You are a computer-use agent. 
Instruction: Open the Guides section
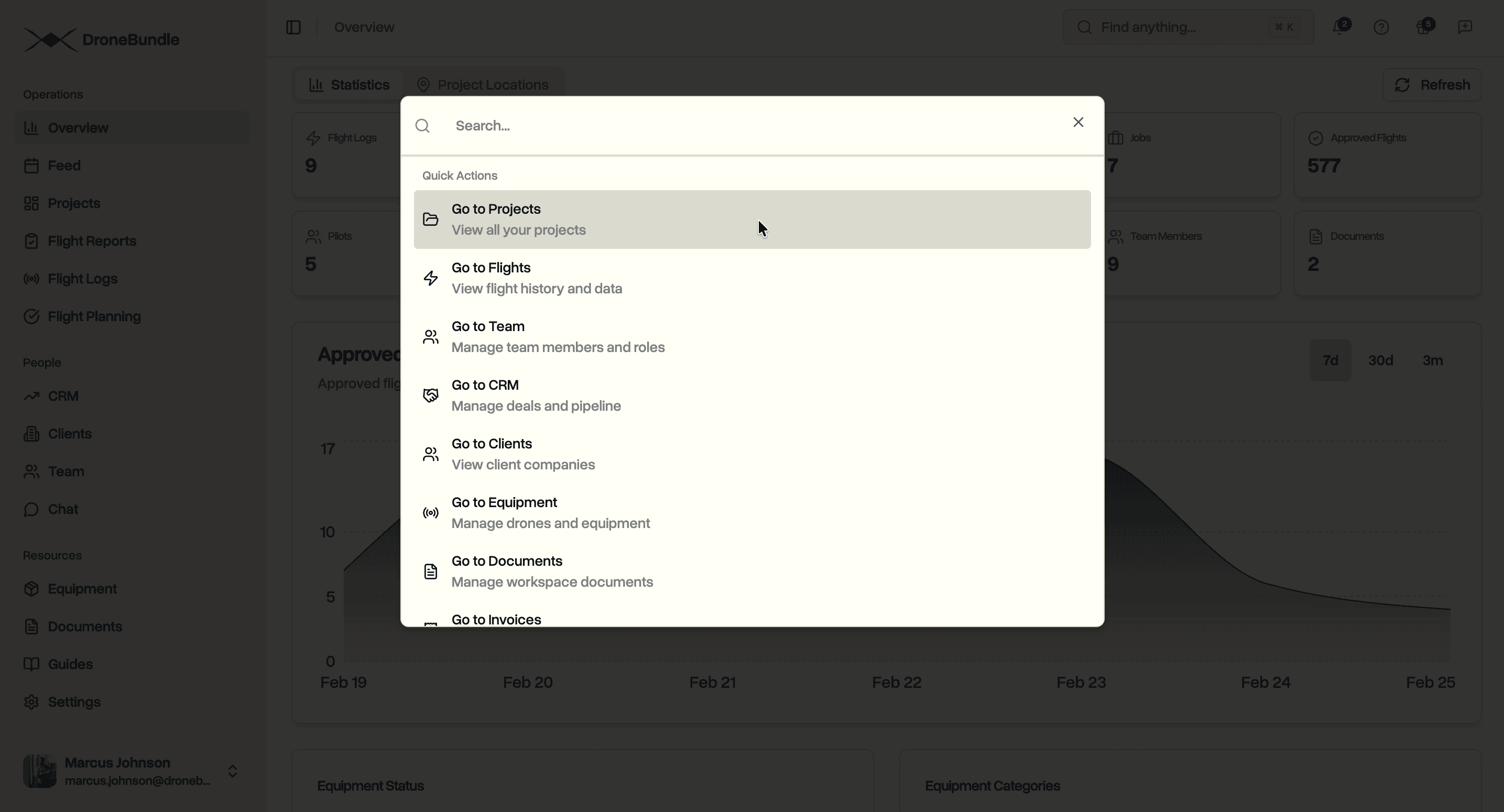pyautogui.click(x=70, y=664)
